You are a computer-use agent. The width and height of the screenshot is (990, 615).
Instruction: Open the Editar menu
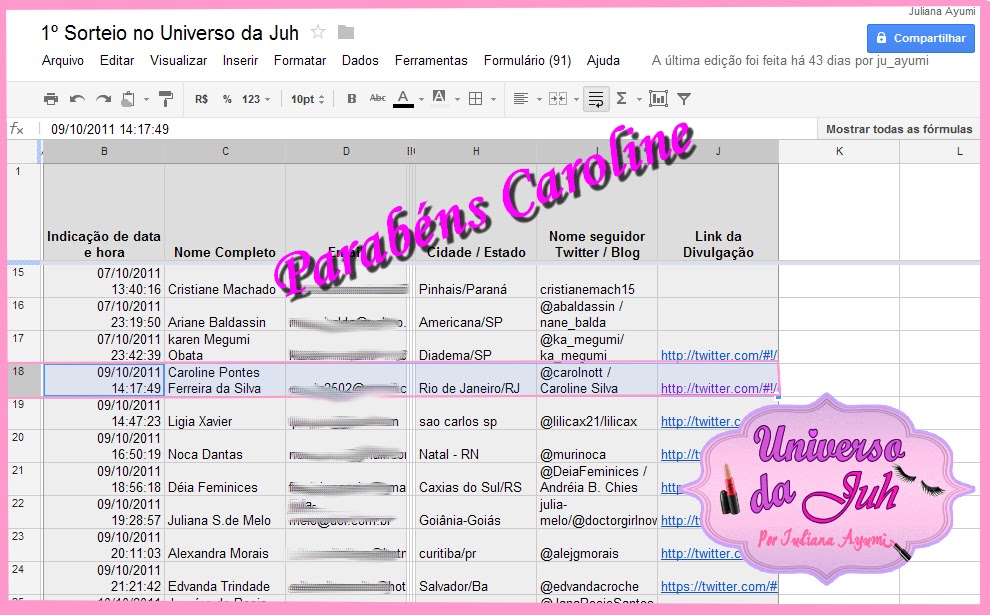click(117, 61)
